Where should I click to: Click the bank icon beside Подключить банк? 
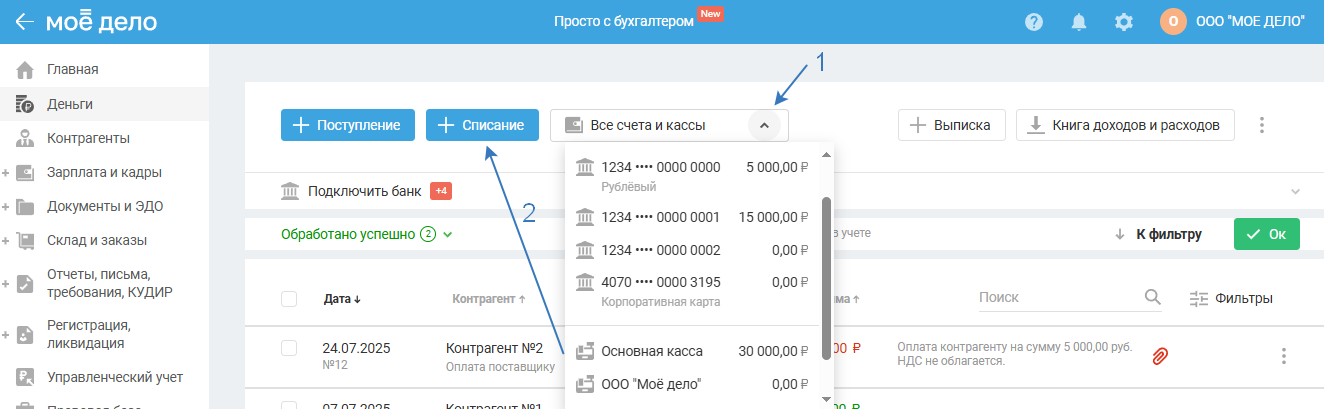click(x=290, y=191)
